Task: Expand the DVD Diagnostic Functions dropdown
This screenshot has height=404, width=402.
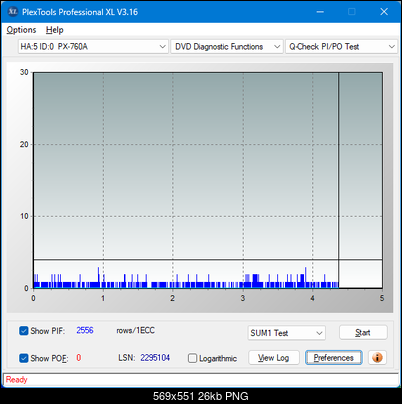Action: (227, 47)
